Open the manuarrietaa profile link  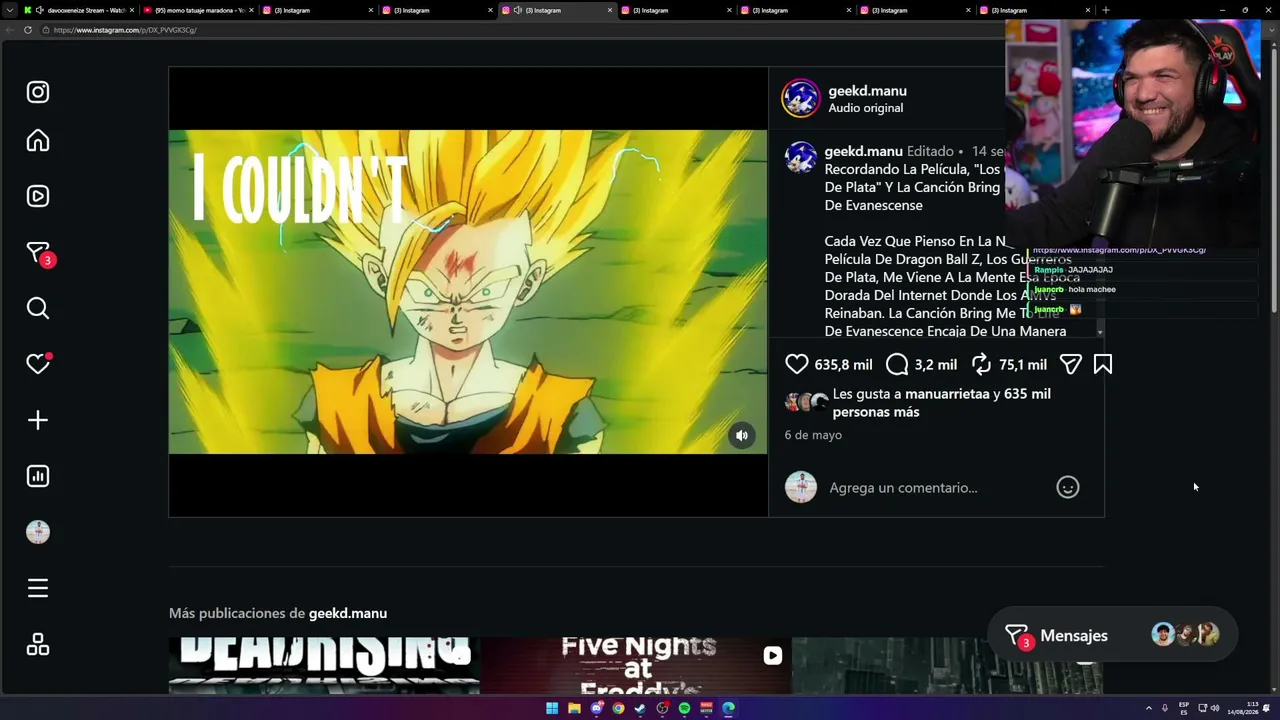click(x=947, y=394)
